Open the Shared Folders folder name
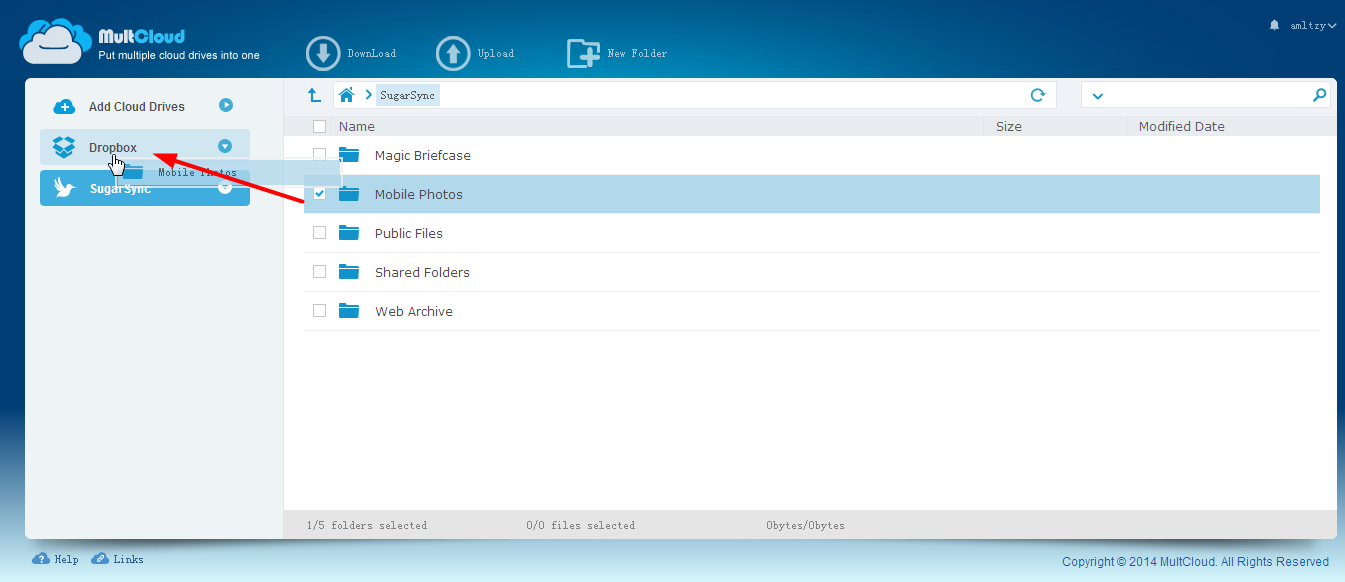Viewport: 1345px width, 582px height. [x=422, y=272]
